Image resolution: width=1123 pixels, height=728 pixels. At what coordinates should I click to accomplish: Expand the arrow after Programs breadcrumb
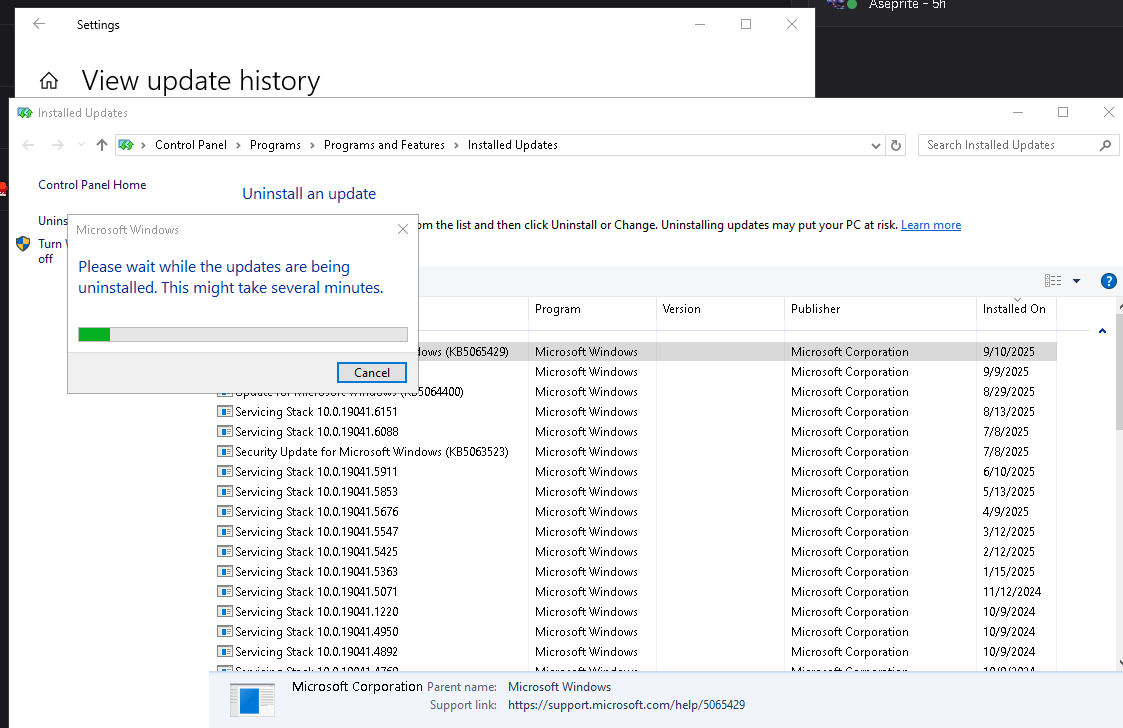pos(312,145)
